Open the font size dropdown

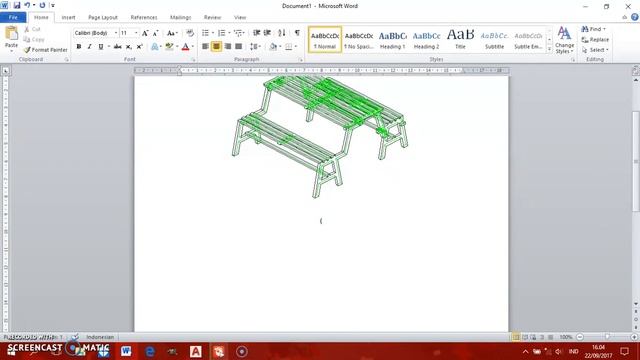[136, 33]
